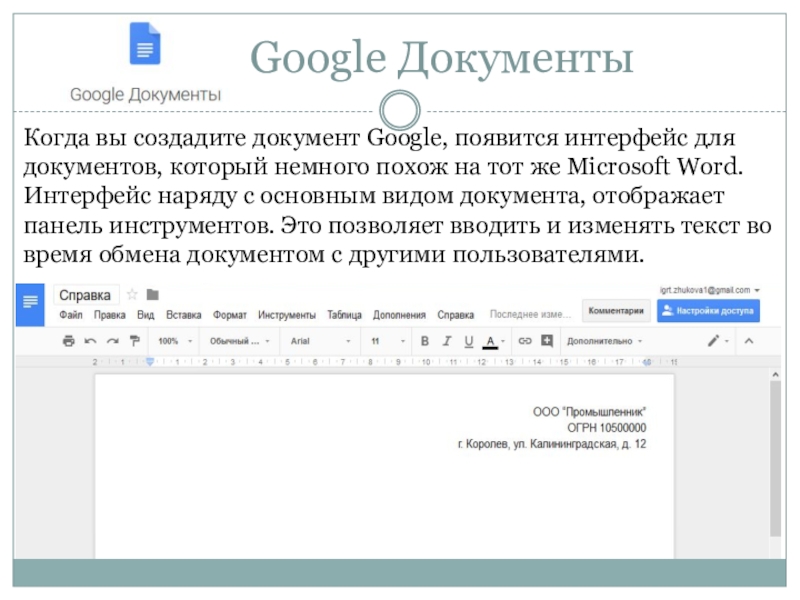Click the folder icon next to title

[x=152, y=295]
